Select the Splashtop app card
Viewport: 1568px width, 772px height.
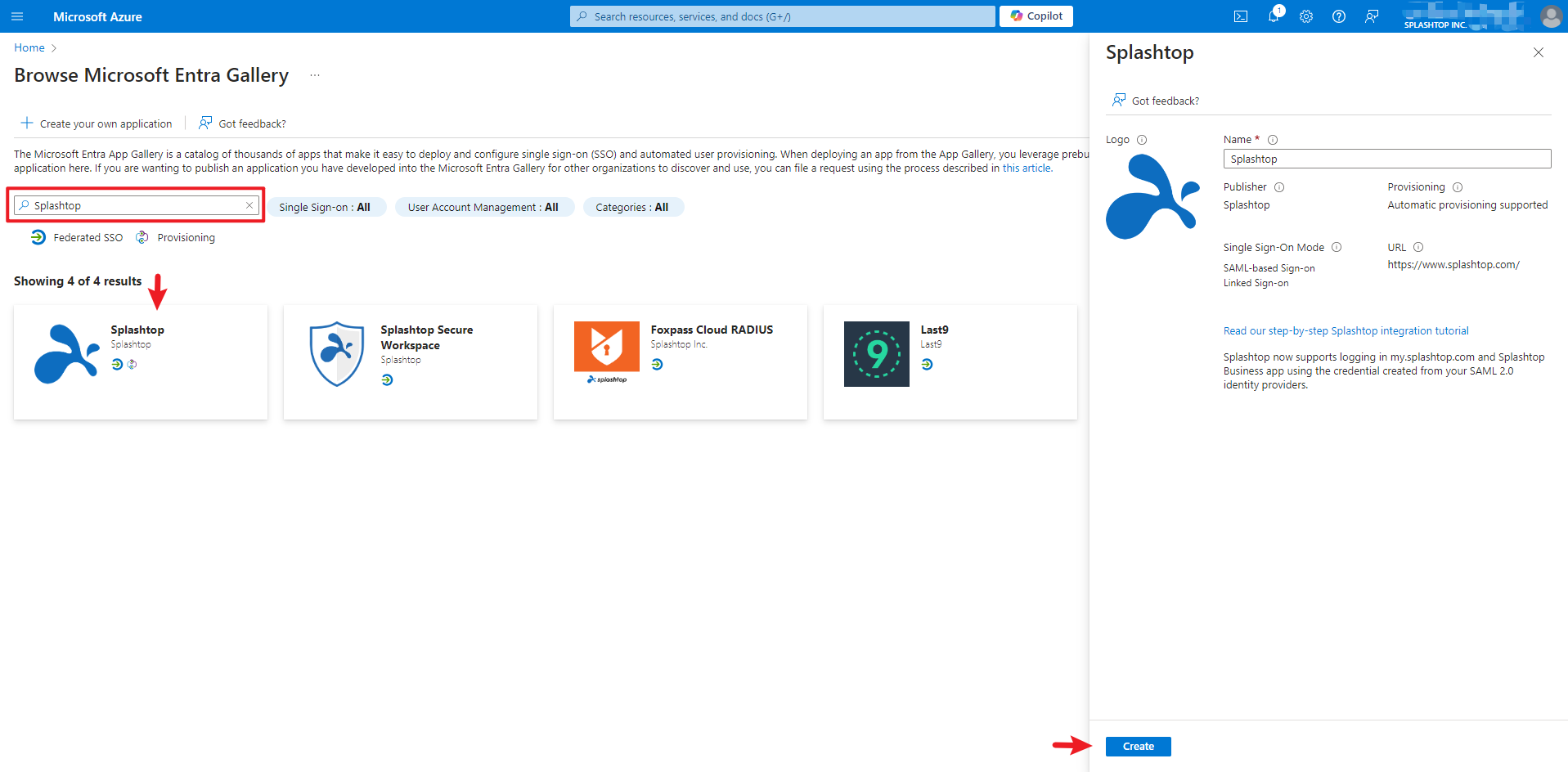[x=141, y=362]
